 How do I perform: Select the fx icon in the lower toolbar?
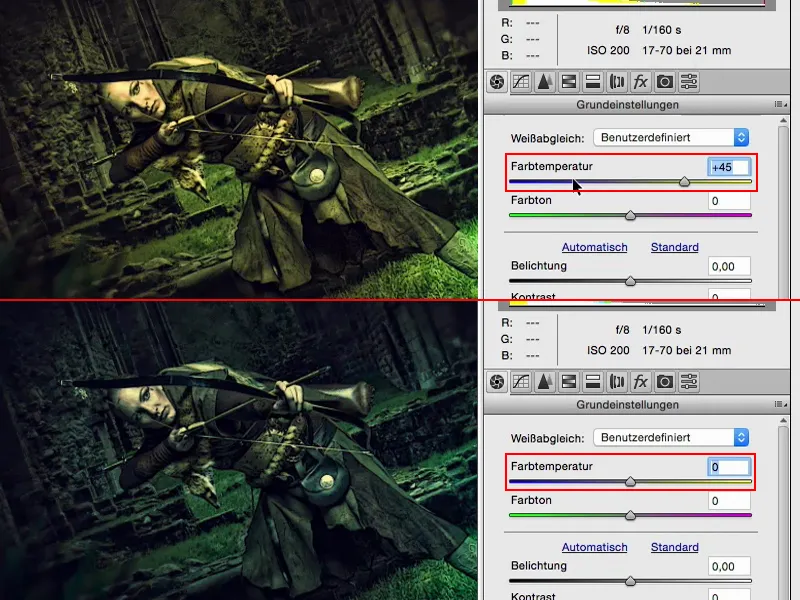click(641, 381)
